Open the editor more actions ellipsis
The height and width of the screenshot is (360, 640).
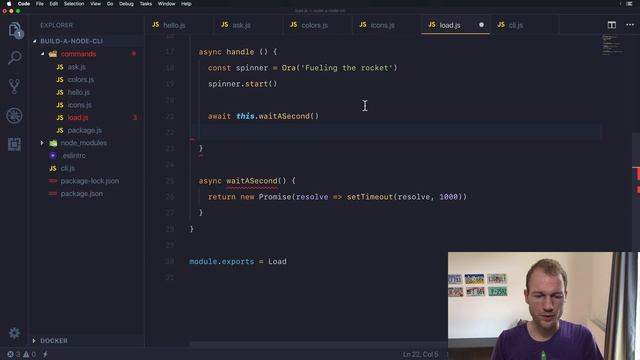pyautogui.click(x=630, y=25)
